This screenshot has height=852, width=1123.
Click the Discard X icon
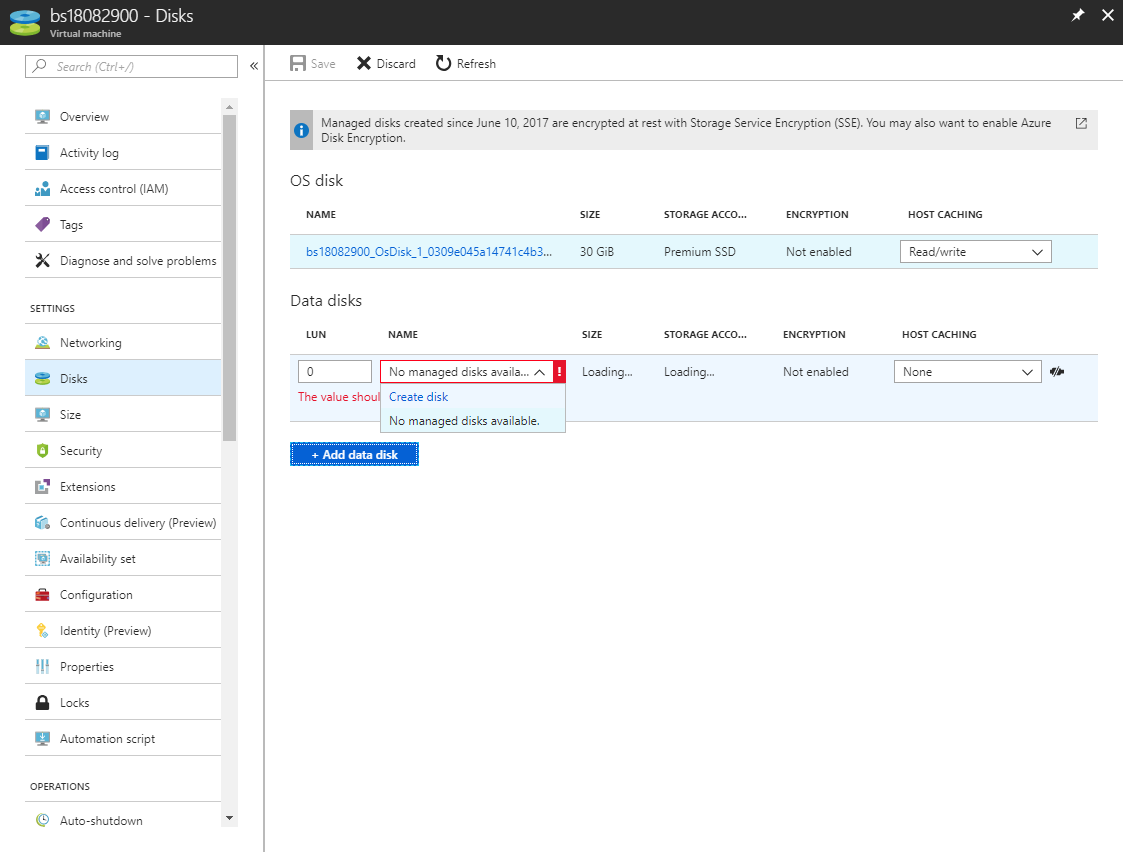coord(364,64)
